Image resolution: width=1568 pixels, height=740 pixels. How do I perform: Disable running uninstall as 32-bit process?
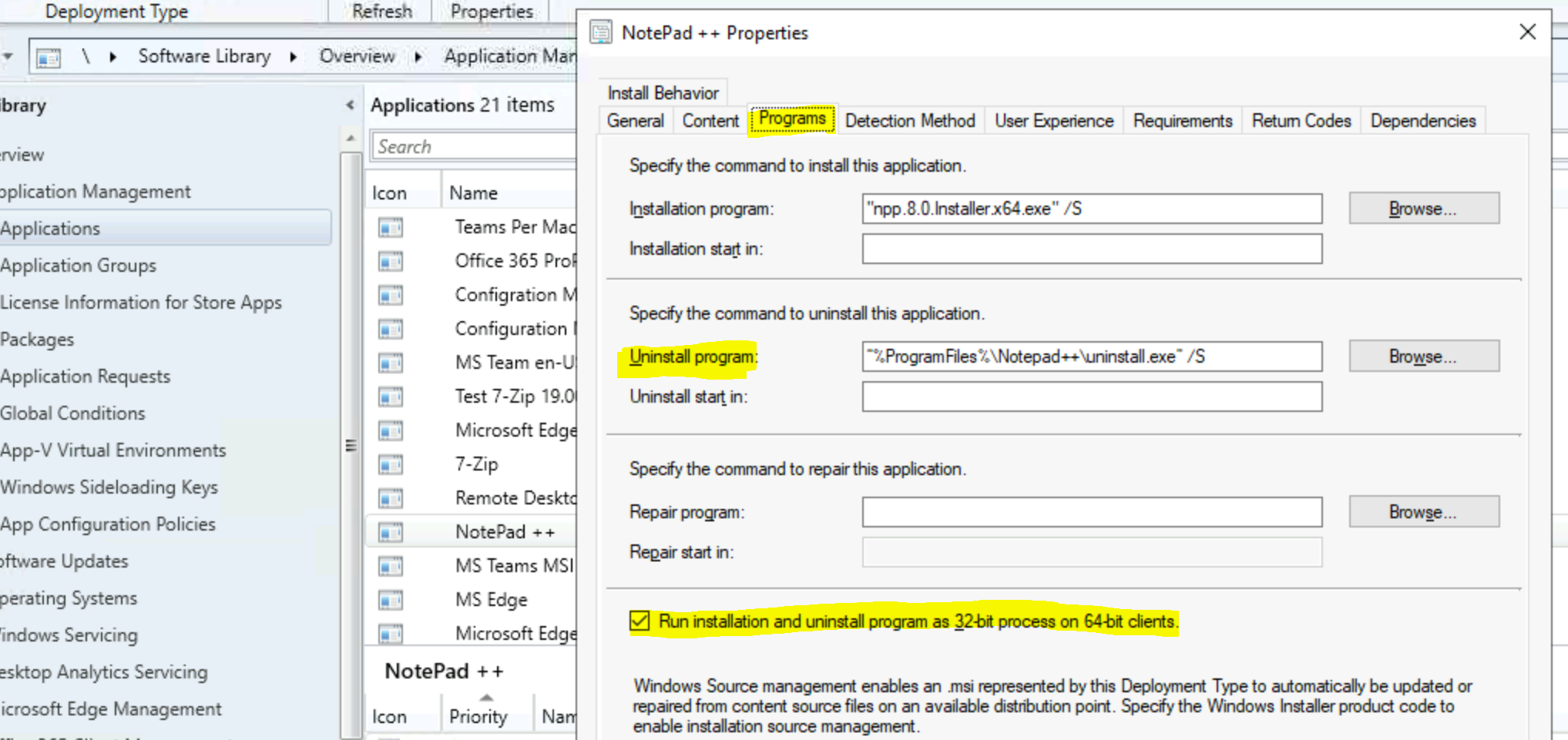639,621
